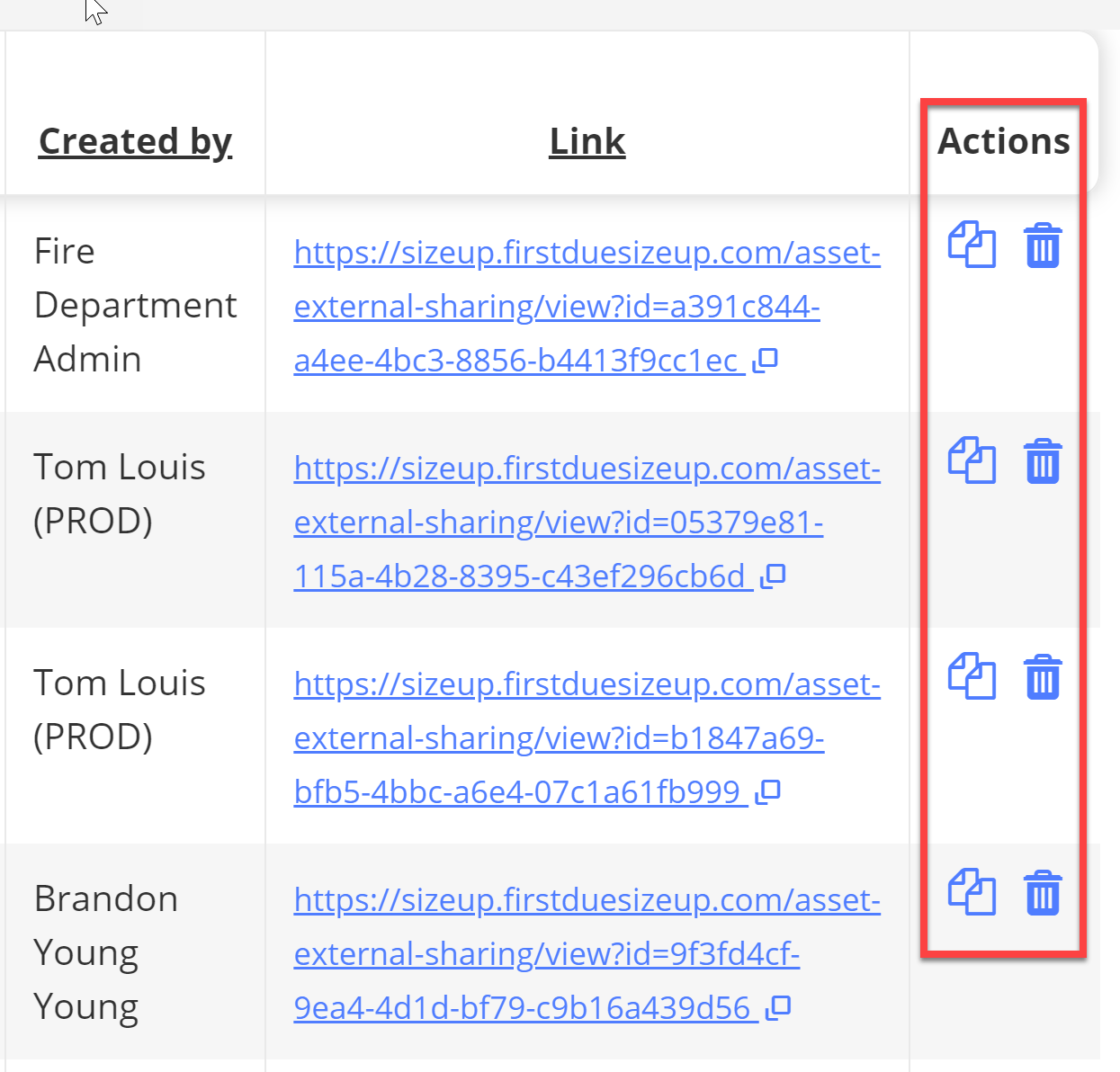Viewport: 1120px width, 1072px height.
Task: Copy the link with id 05379e81
Action: [x=972, y=460]
